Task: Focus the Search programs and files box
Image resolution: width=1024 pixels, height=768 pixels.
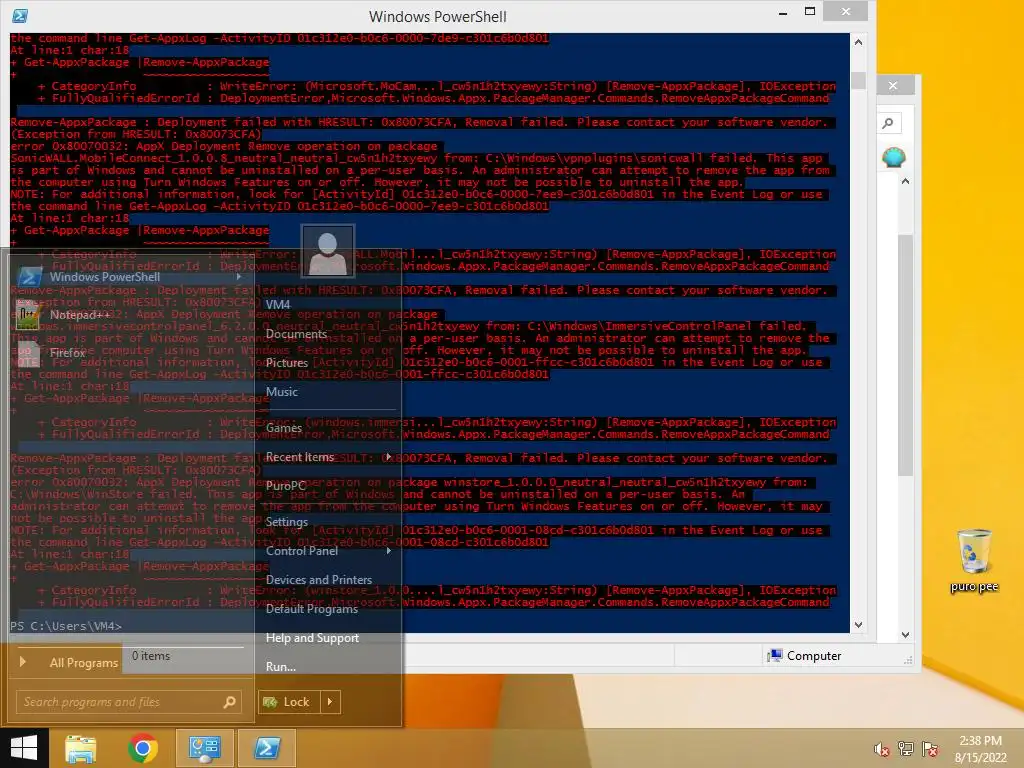Action: click(x=129, y=702)
